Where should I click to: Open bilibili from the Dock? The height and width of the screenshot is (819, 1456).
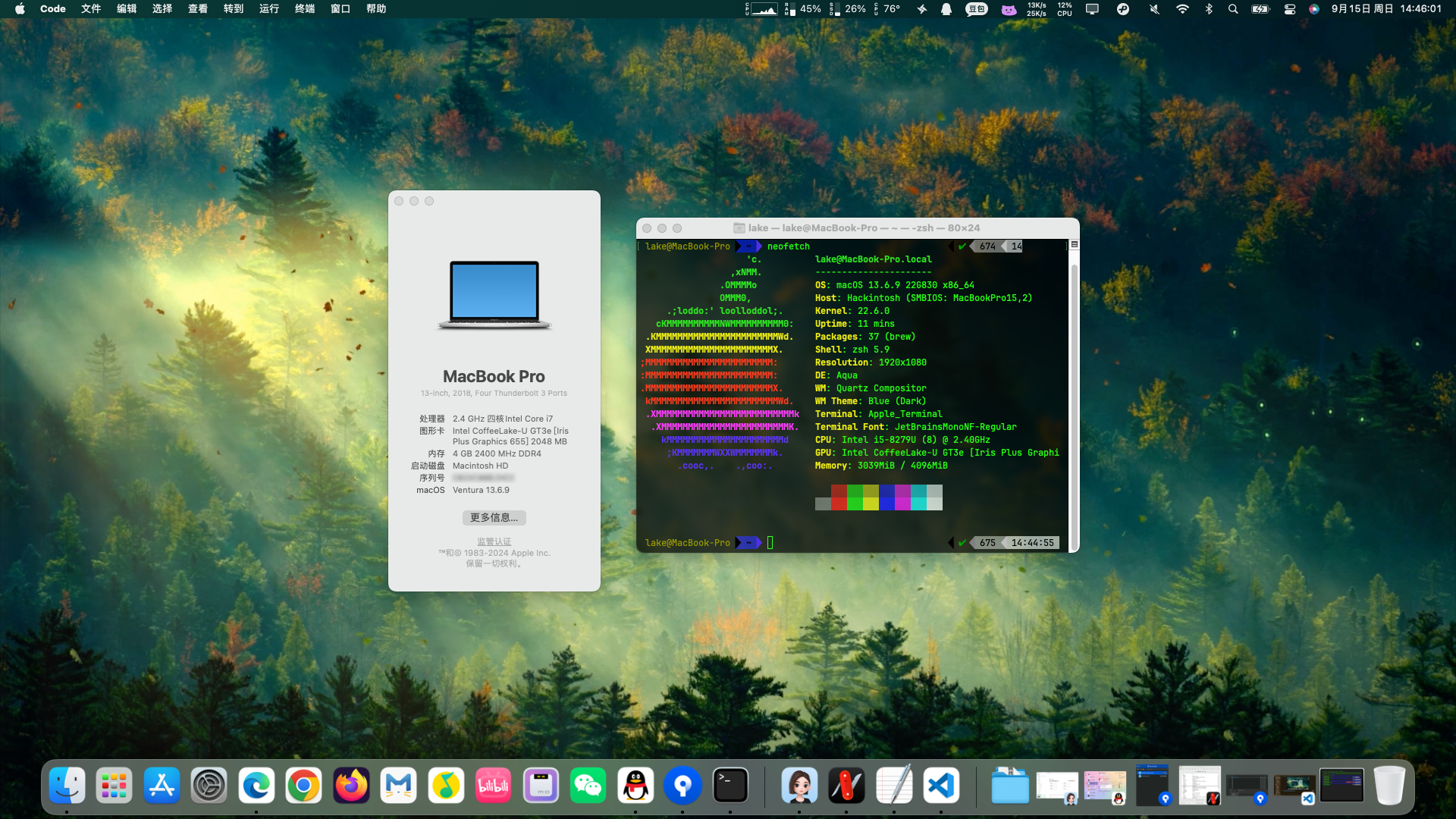(494, 786)
